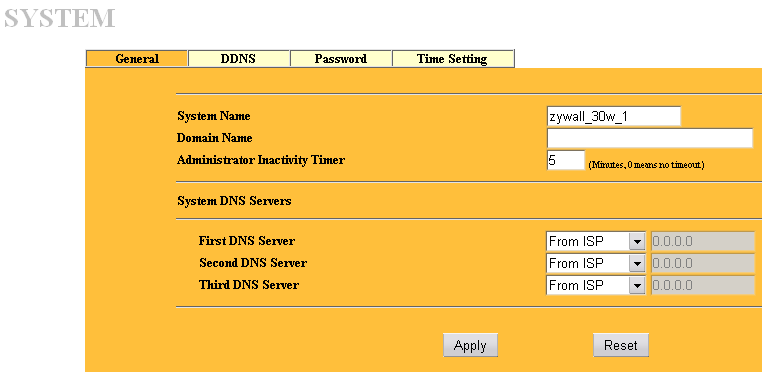The image size is (762, 379).
Task: Open the Password tab
Action: click(x=341, y=59)
